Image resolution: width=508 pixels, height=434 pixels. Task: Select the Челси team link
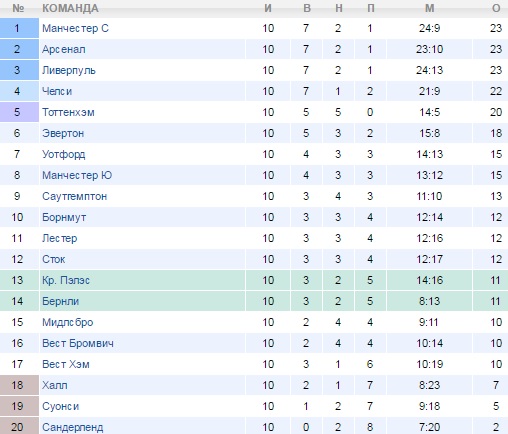57,91
